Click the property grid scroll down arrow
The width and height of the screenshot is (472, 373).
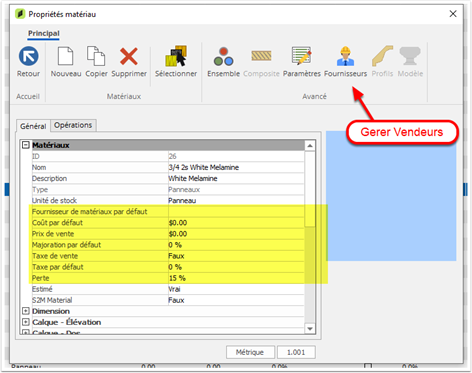(310, 329)
